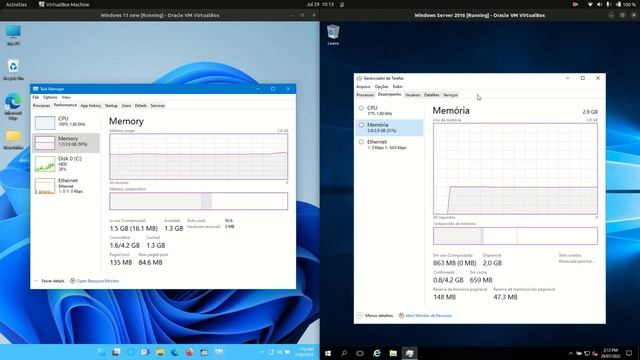The width and height of the screenshot is (640, 360).
Task: Open Task View in Windows Server taskbar
Action: 360,353
